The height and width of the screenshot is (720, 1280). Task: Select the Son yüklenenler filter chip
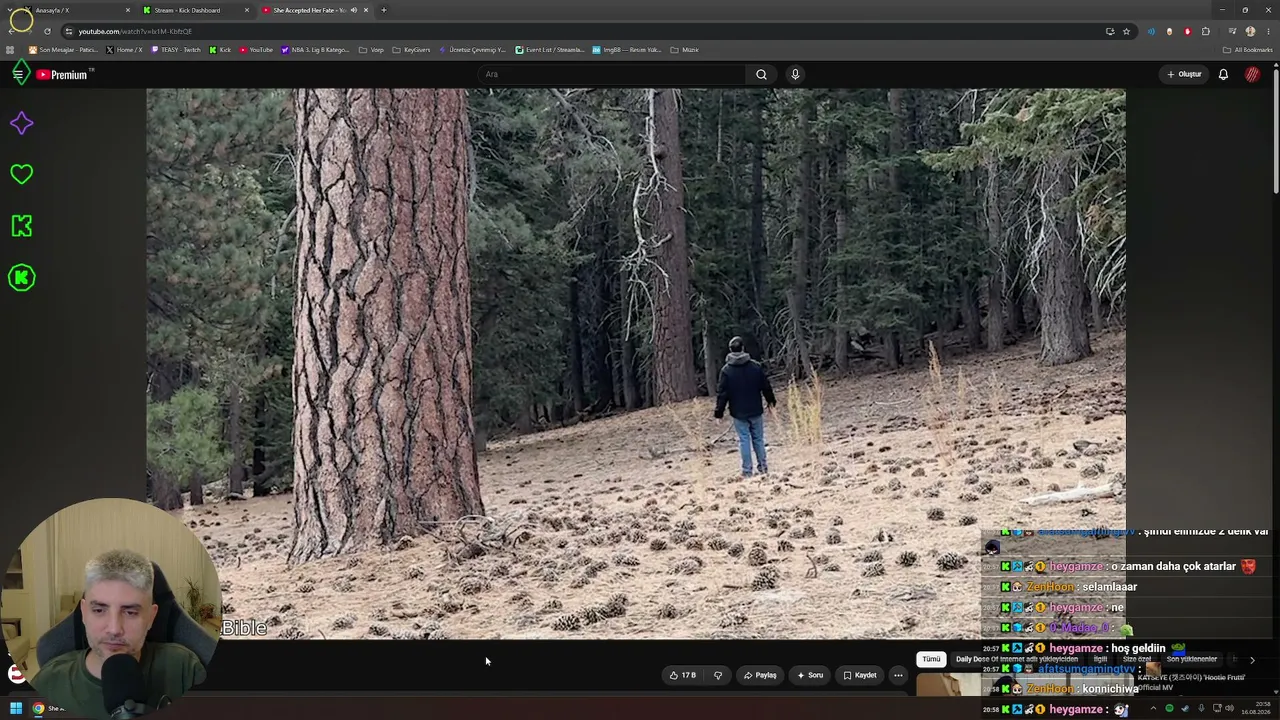[x=1192, y=660]
